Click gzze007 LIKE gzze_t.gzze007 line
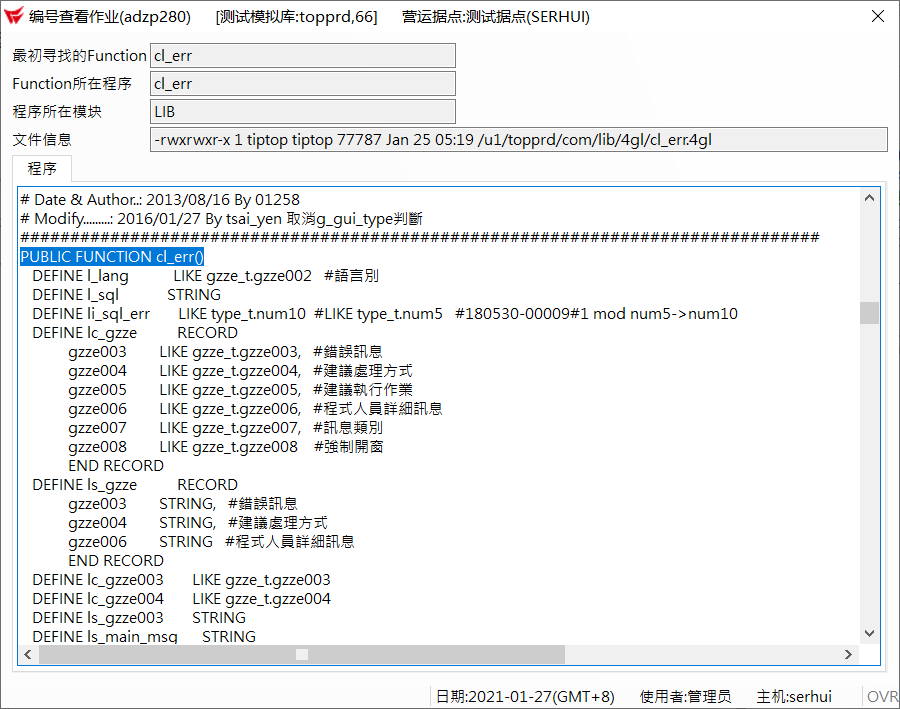This screenshot has width=900, height=709. 226,427
